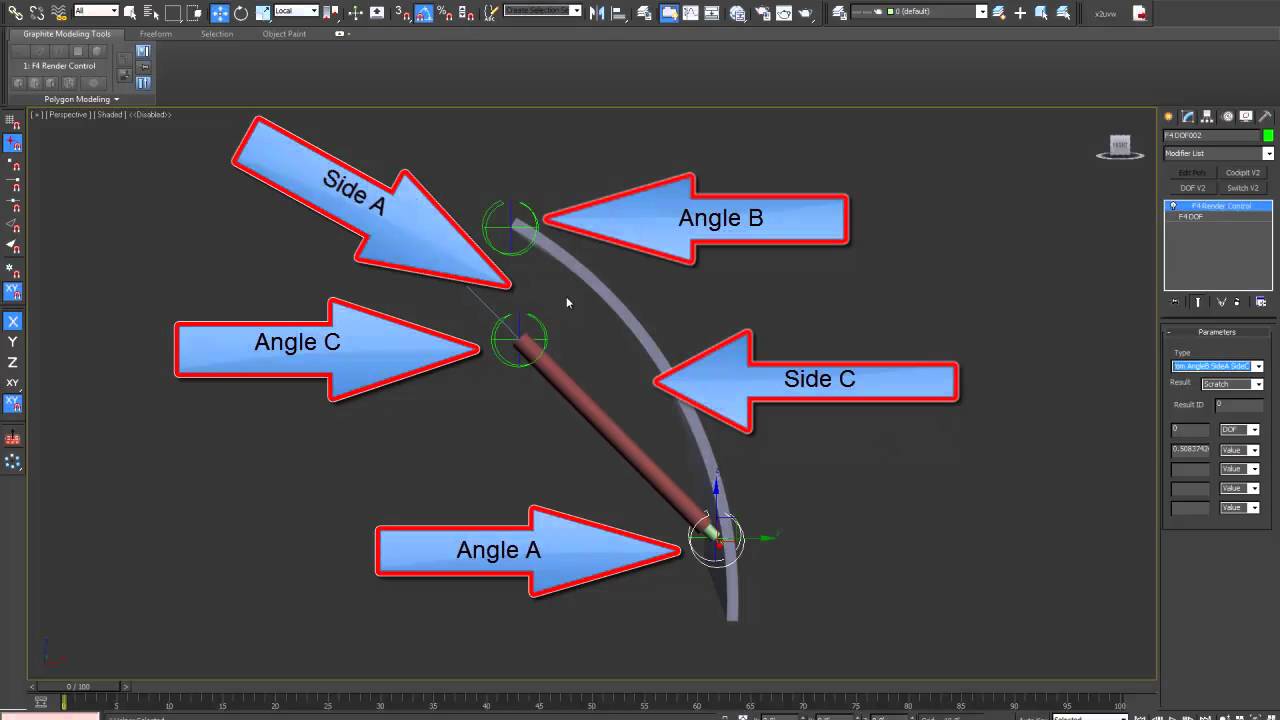Choose the Rectangular Selection Region tool
The height and width of the screenshot is (720, 1280).
click(173, 12)
